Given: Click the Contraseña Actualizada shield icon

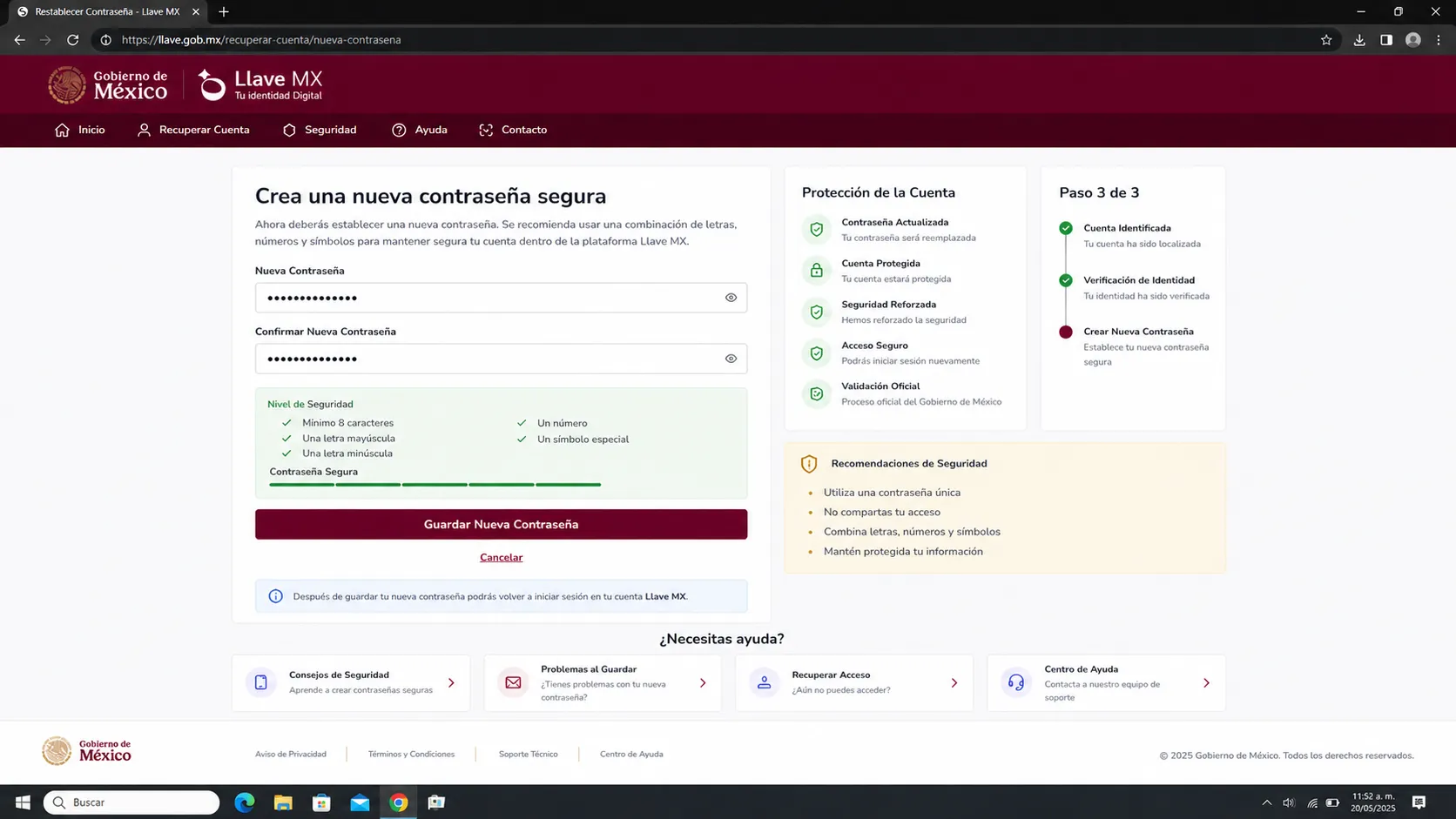Looking at the screenshot, I should (x=816, y=230).
